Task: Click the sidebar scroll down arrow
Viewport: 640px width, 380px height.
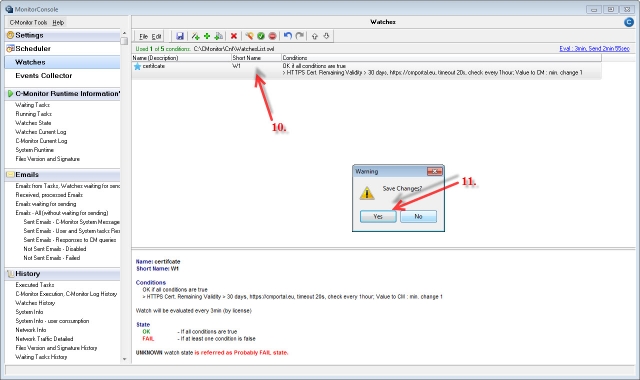Action: [x=124, y=359]
